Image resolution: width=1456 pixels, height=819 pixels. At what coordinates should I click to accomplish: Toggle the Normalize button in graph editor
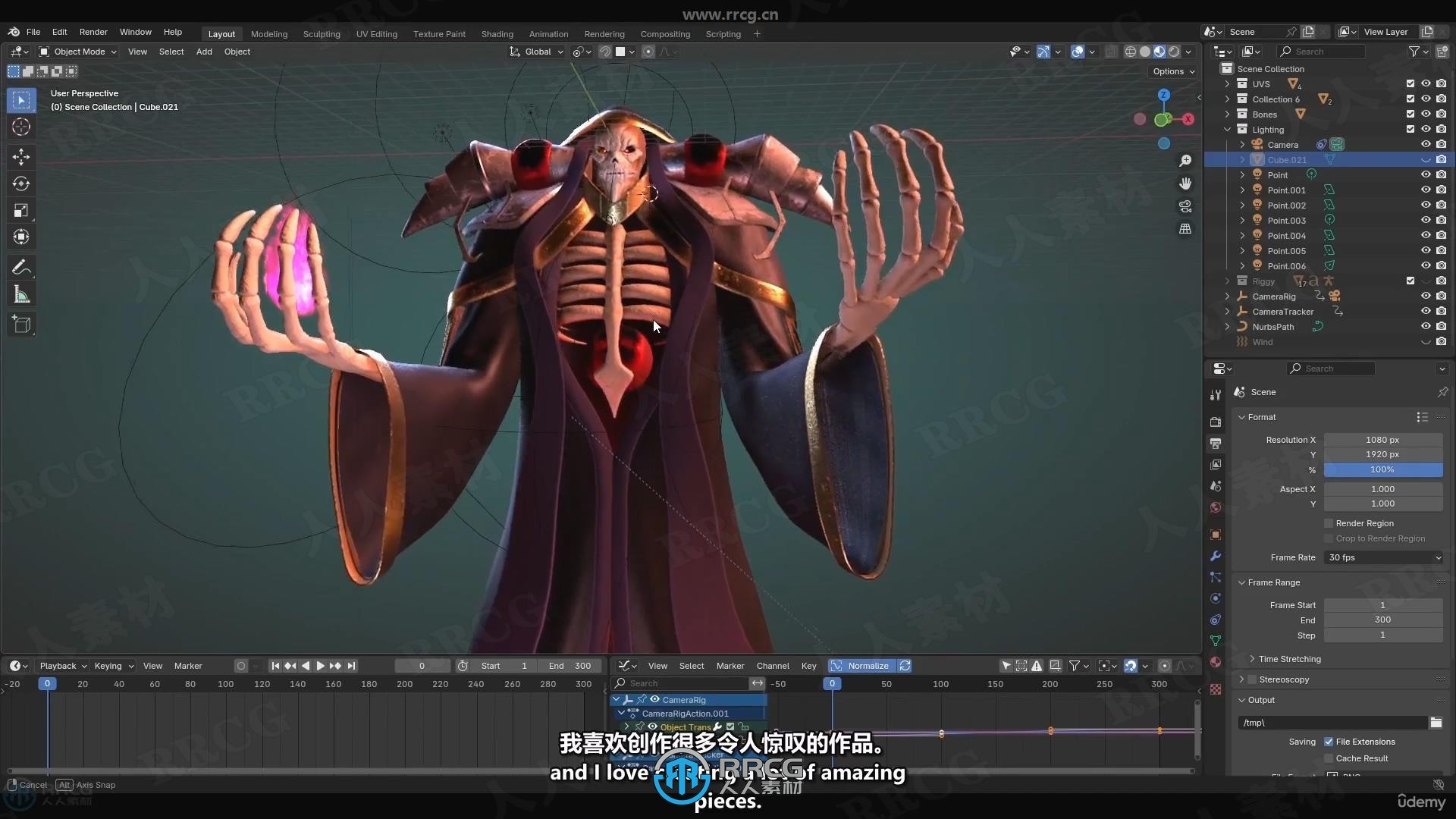861,666
